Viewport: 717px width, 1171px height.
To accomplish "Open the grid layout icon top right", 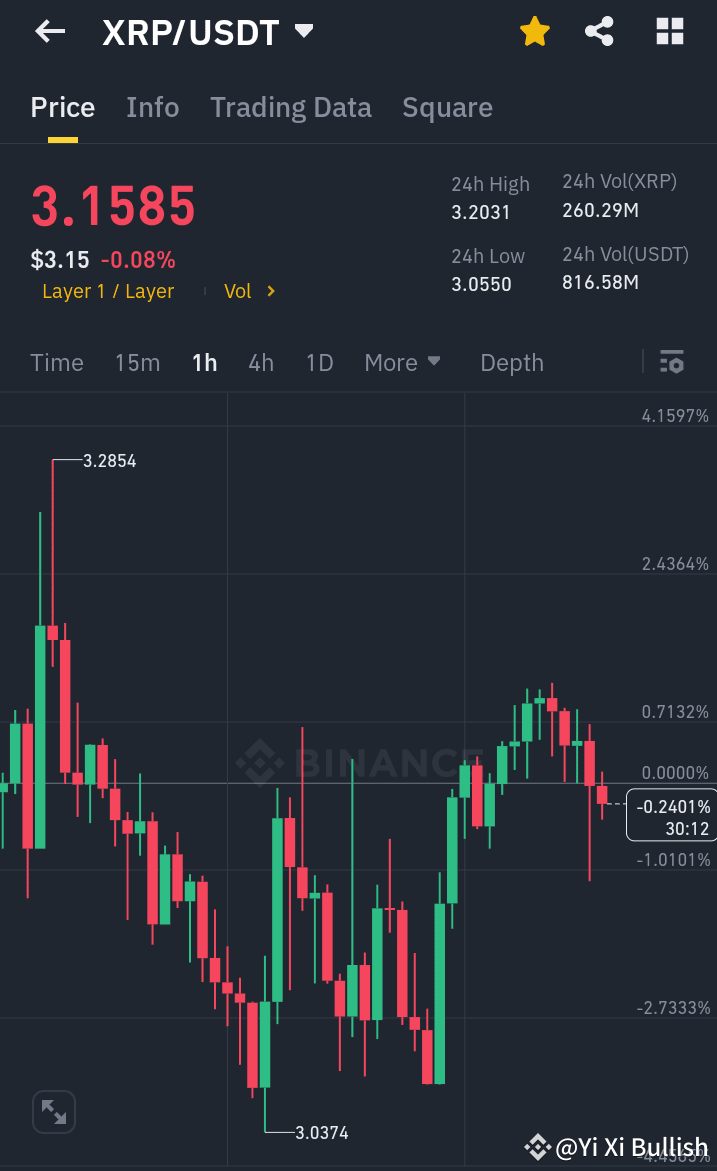I will 668,31.
